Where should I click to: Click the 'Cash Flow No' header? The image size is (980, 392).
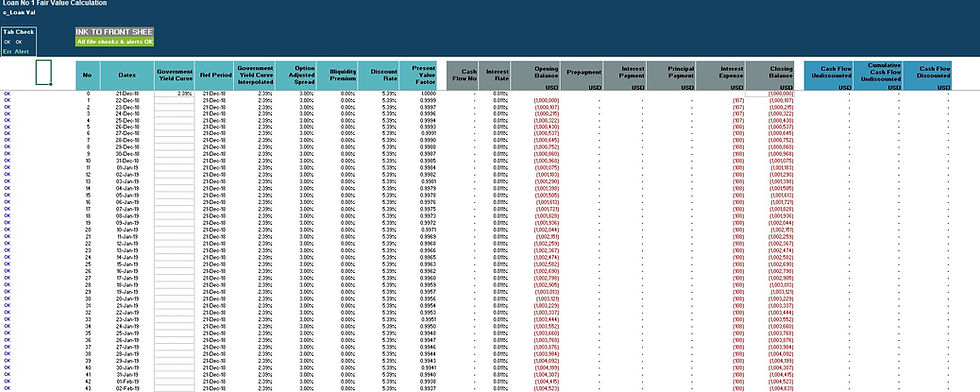pos(463,76)
